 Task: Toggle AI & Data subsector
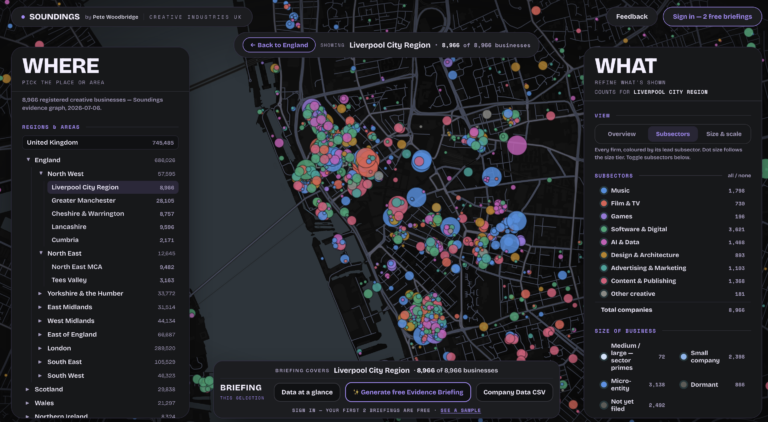[672, 242]
